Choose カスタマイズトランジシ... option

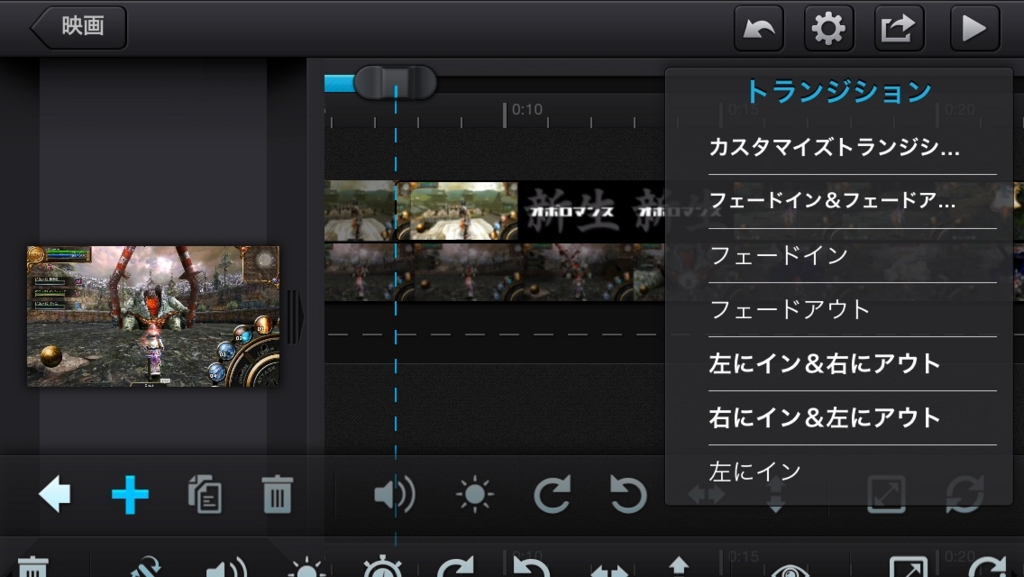(835, 147)
